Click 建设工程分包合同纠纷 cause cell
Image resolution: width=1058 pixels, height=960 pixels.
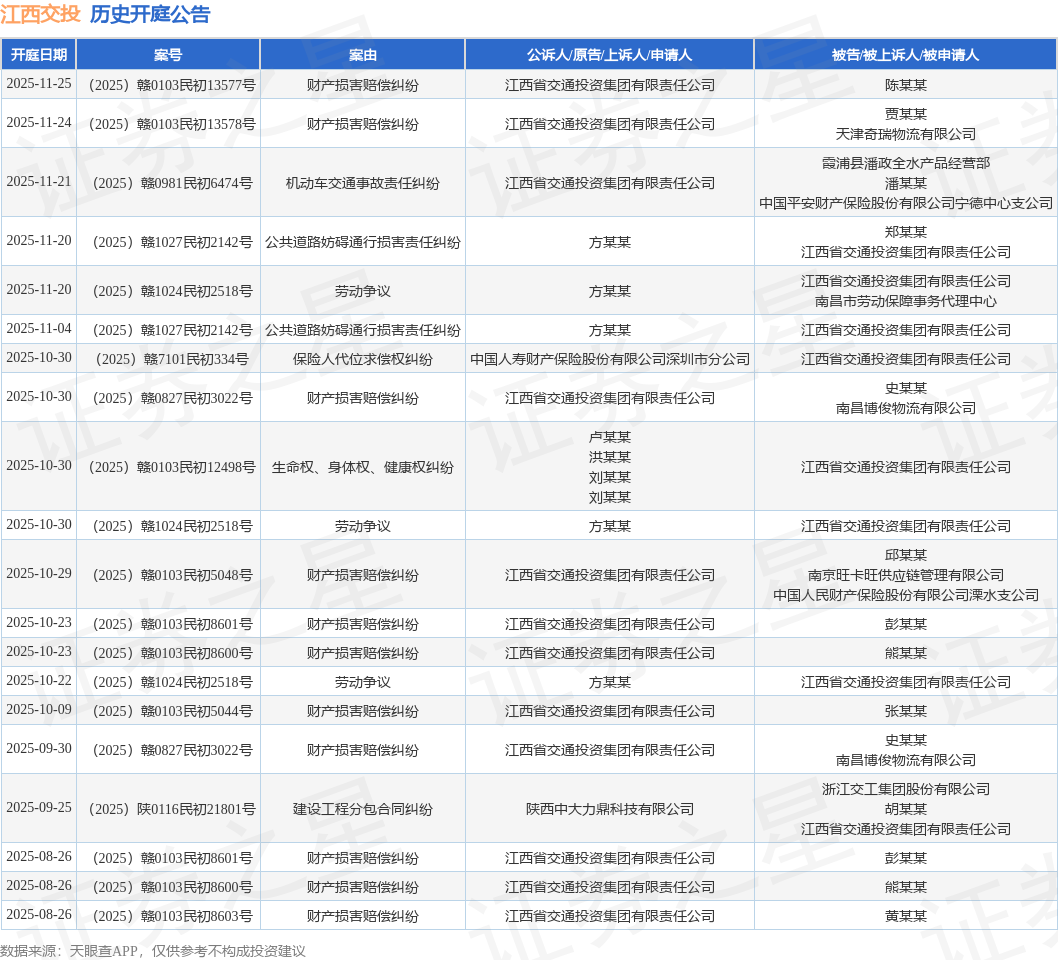click(362, 809)
